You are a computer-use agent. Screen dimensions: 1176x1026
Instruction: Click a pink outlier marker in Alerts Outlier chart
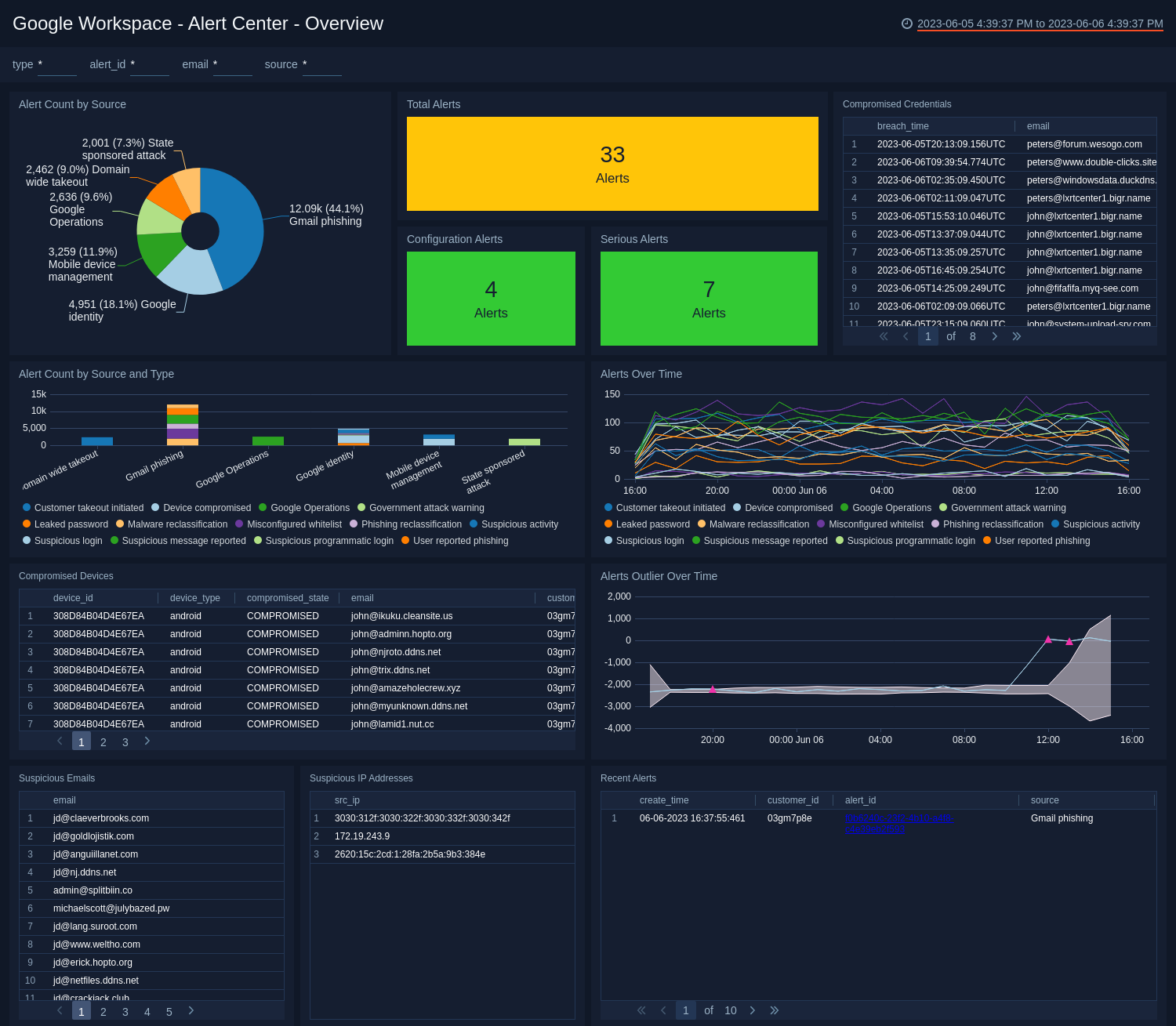click(x=1048, y=639)
